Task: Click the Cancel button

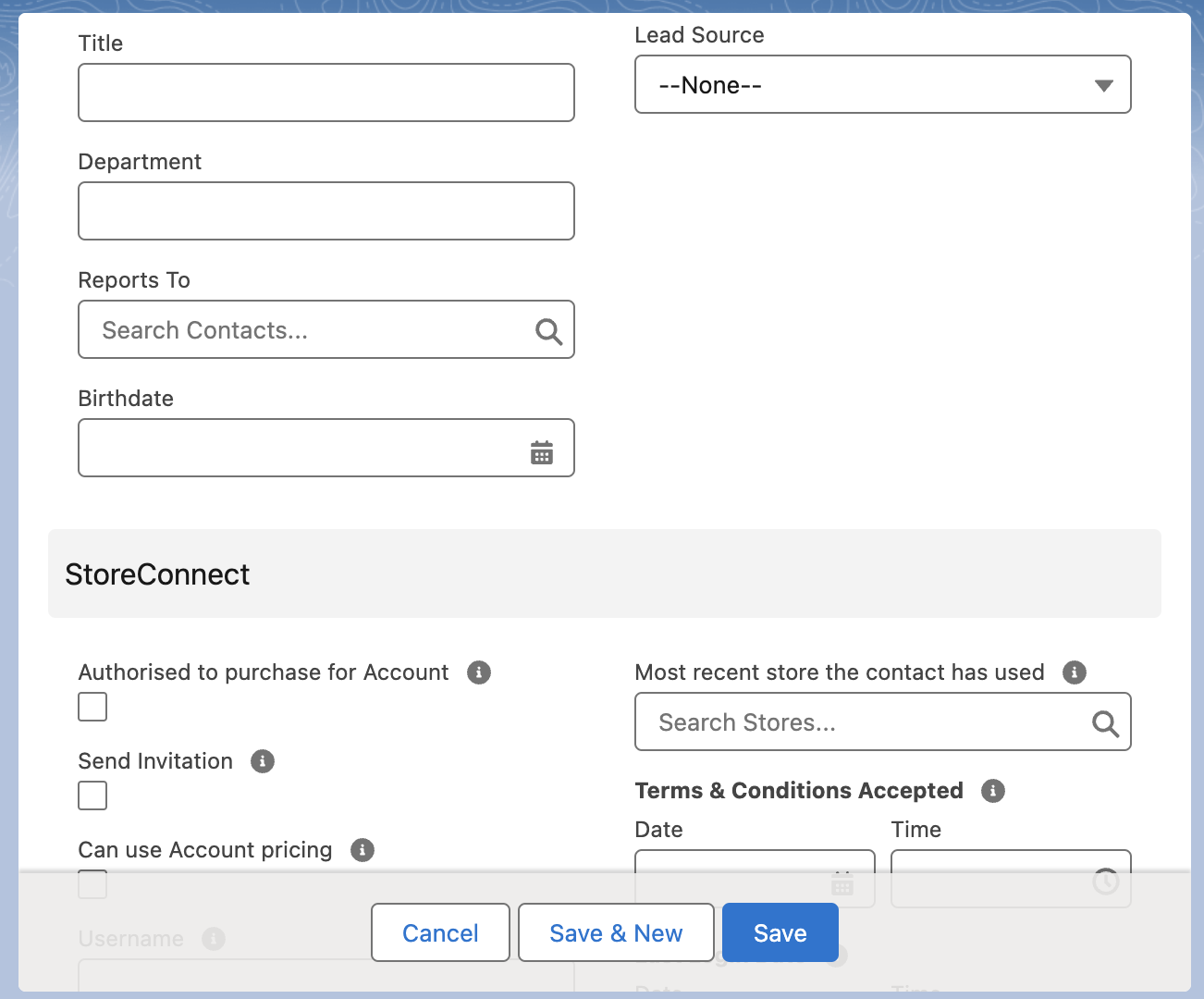Action: click(440, 933)
